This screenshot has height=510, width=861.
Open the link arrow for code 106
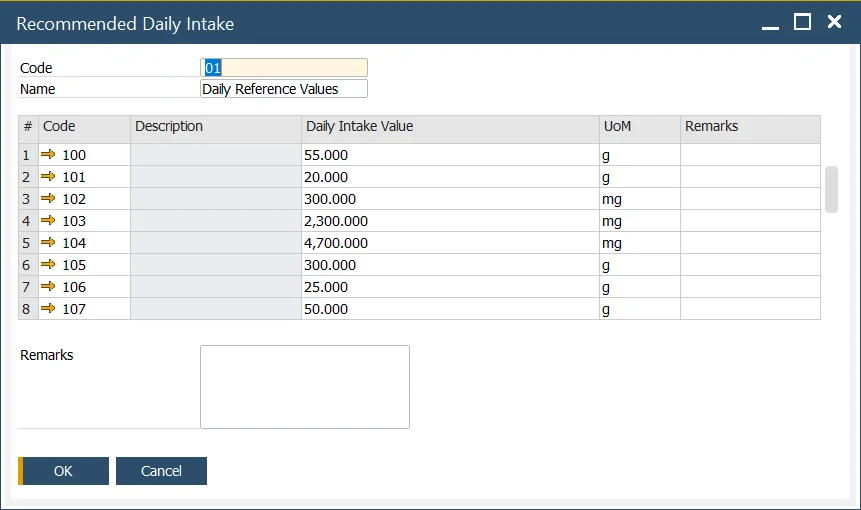(49, 287)
